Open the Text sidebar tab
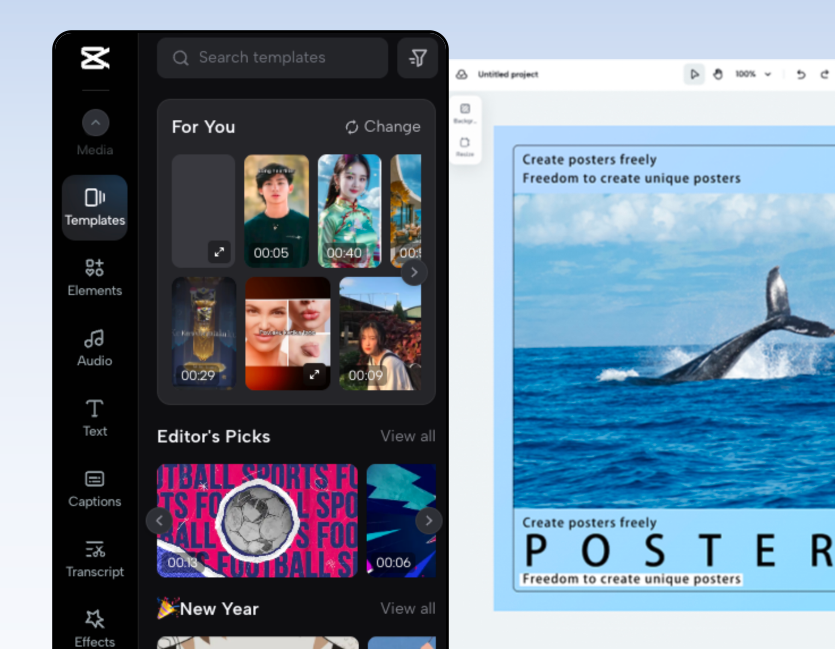 click(95, 418)
